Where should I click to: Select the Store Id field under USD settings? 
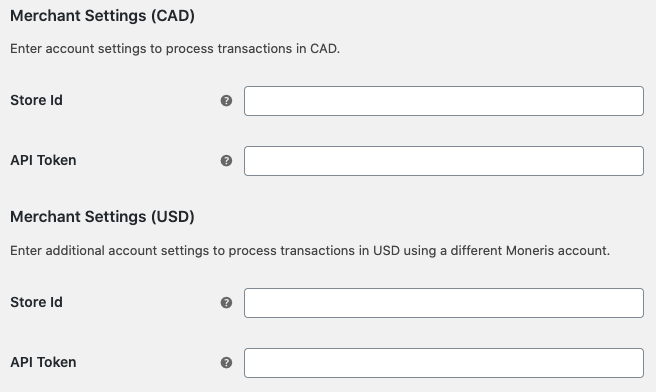pyautogui.click(x=444, y=303)
